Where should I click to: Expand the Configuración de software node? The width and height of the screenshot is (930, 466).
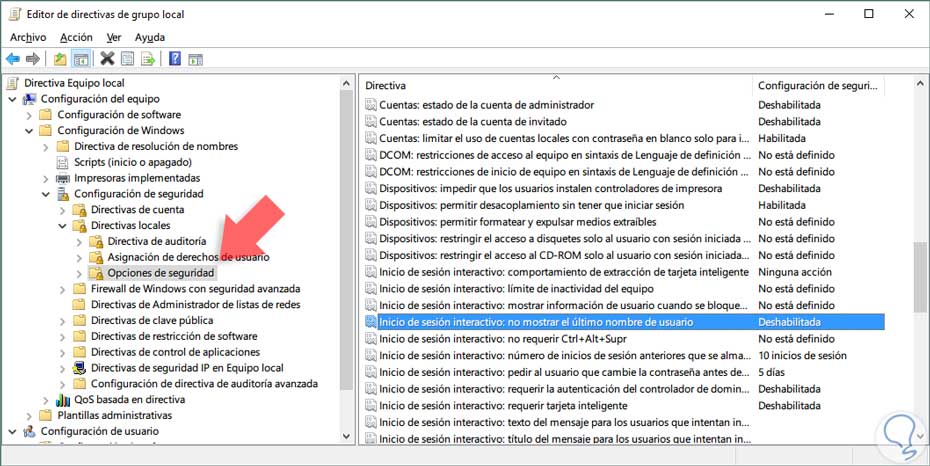click(x=29, y=115)
